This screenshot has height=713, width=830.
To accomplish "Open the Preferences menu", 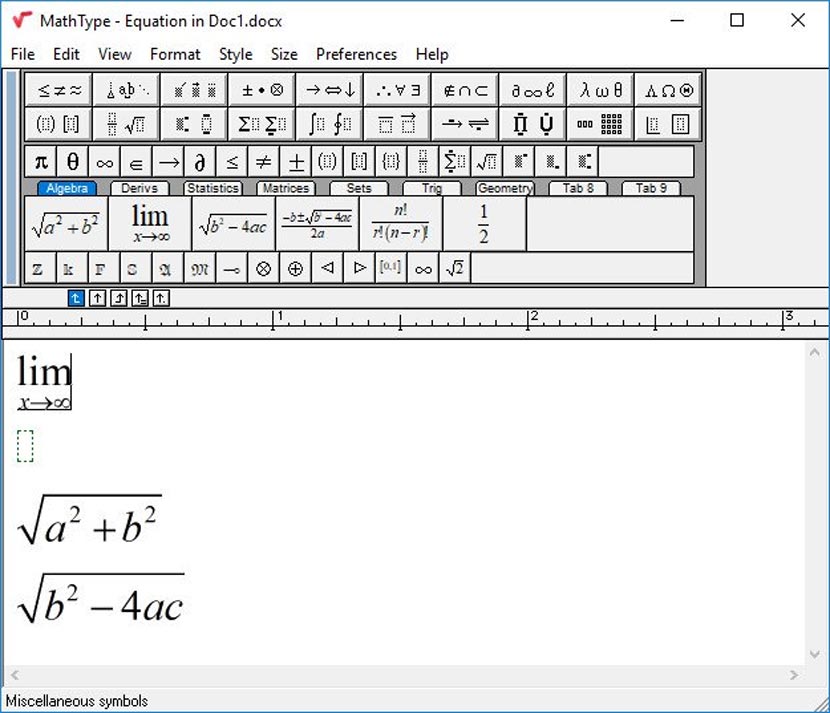I will (x=356, y=54).
